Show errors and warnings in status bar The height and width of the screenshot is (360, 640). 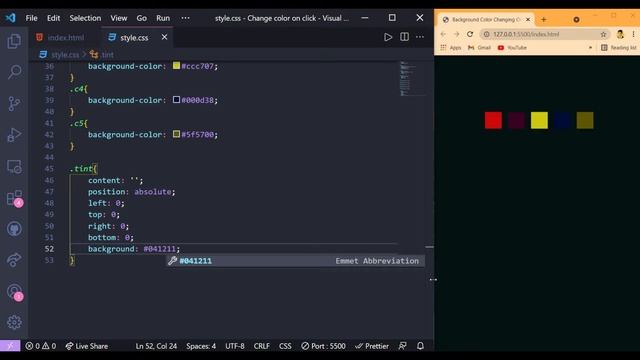tap(40, 346)
